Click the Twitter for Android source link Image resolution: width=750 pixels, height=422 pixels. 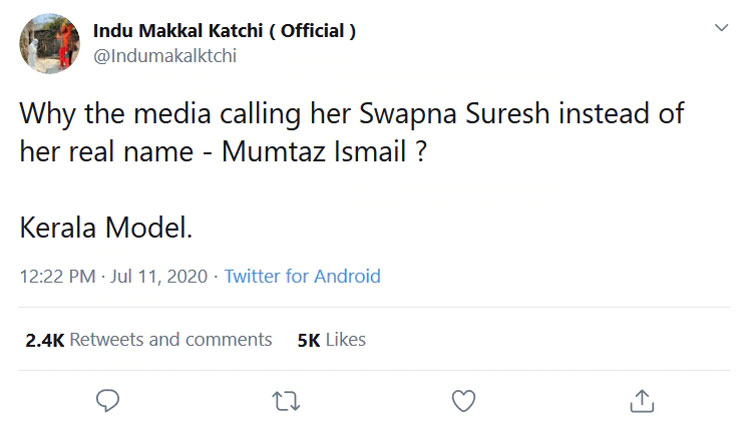tap(302, 276)
